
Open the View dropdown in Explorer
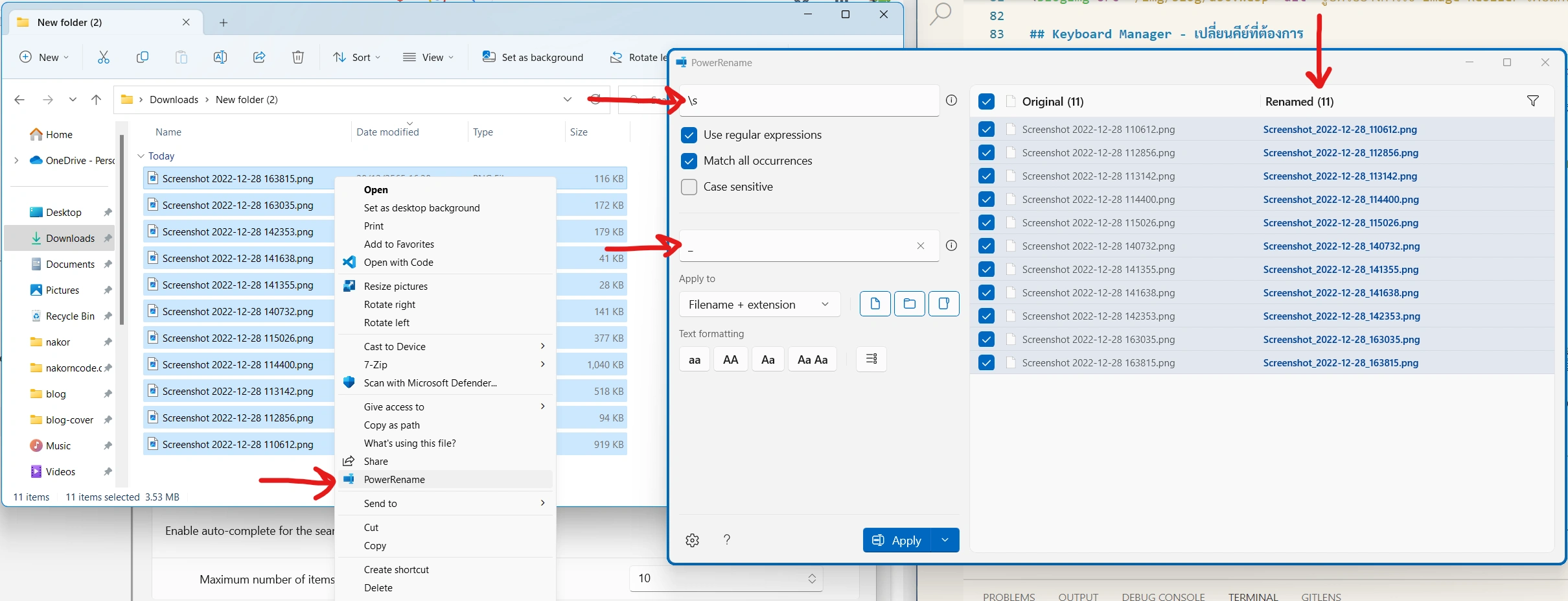pyautogui.click(x=428, y=57)
